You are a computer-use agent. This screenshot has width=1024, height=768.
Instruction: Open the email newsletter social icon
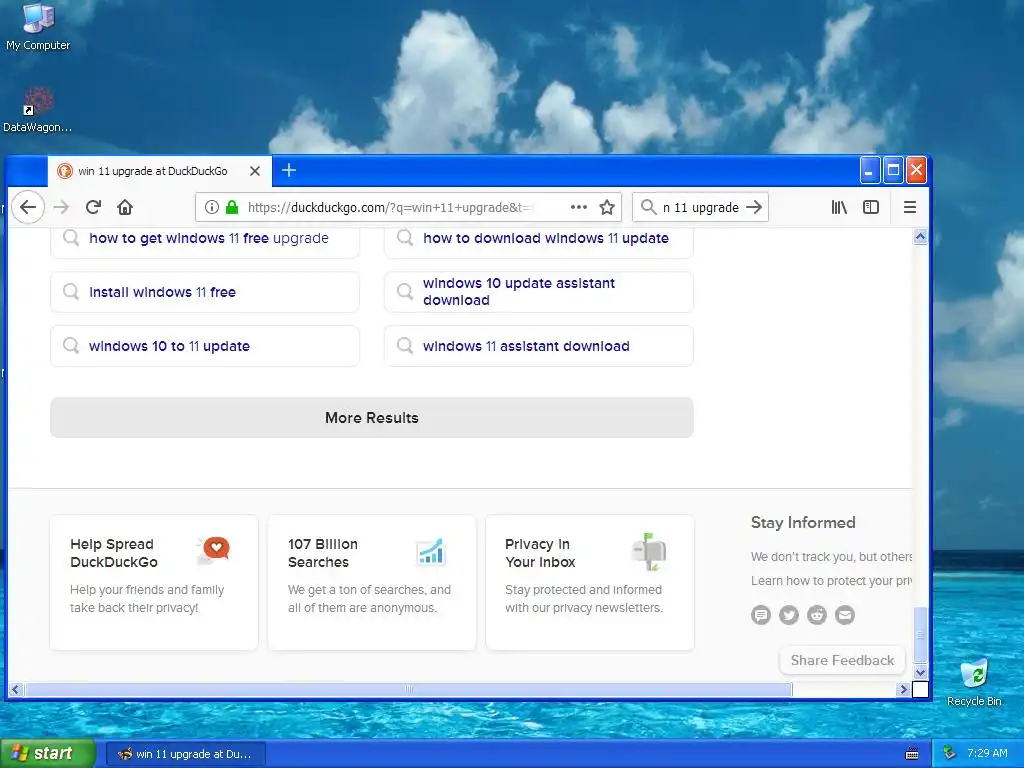[845, 615]
